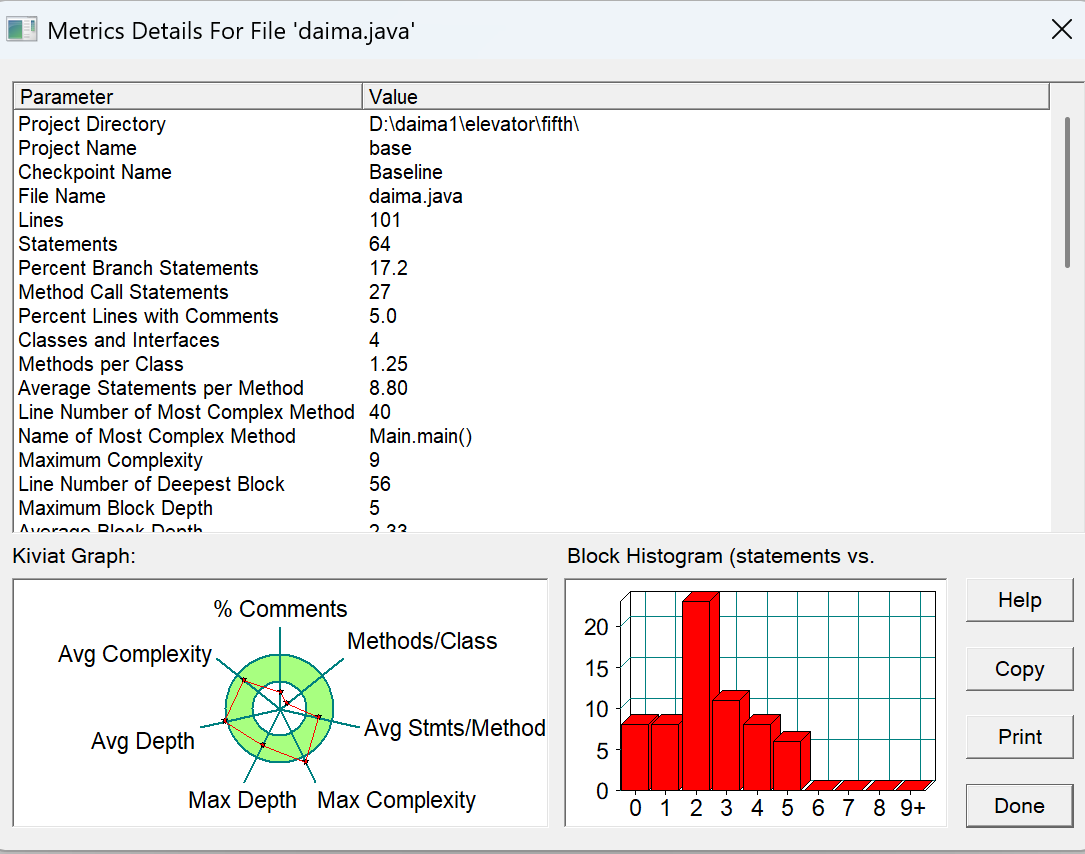
Task: Select the Project Directory row
Action: pyautogui.click(x=531, y=124)
